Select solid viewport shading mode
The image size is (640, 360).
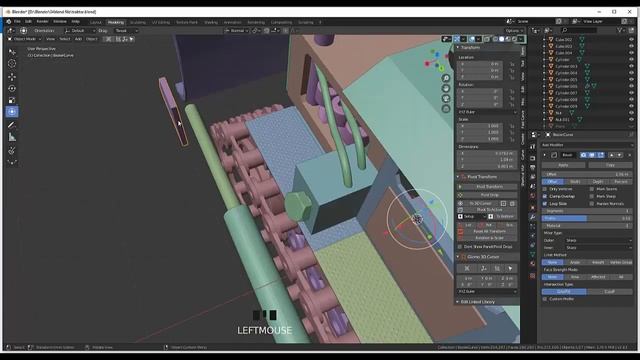(x=502, y=39)
